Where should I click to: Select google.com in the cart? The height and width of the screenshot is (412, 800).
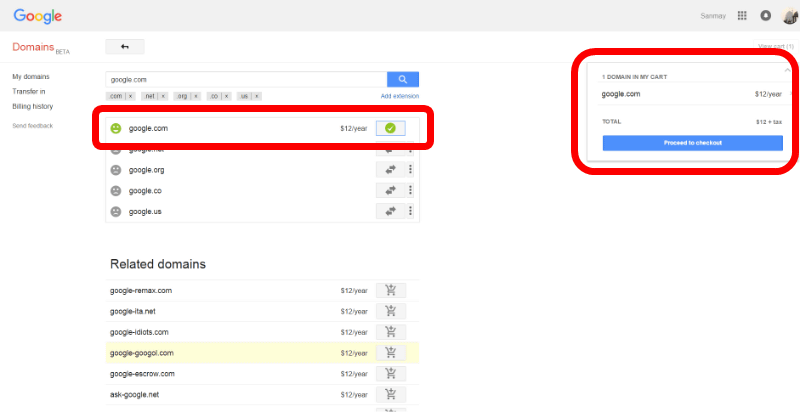point(620,94)
